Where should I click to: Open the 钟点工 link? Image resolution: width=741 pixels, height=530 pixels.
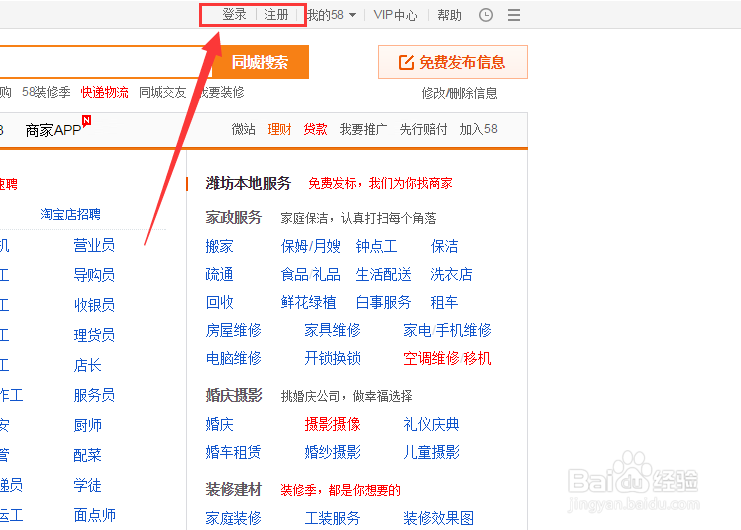(376, 246)
